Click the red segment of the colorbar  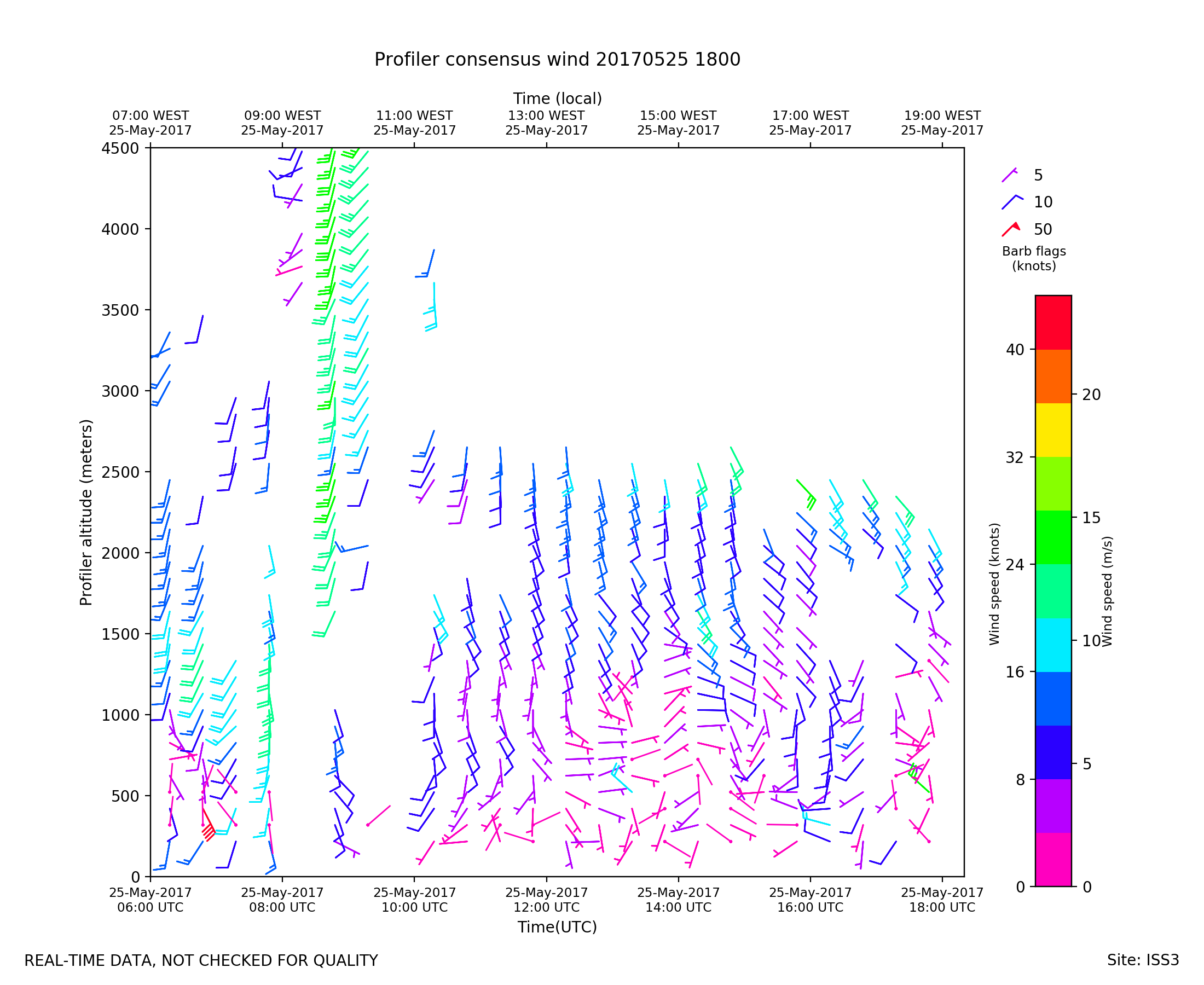[1053, 322]
